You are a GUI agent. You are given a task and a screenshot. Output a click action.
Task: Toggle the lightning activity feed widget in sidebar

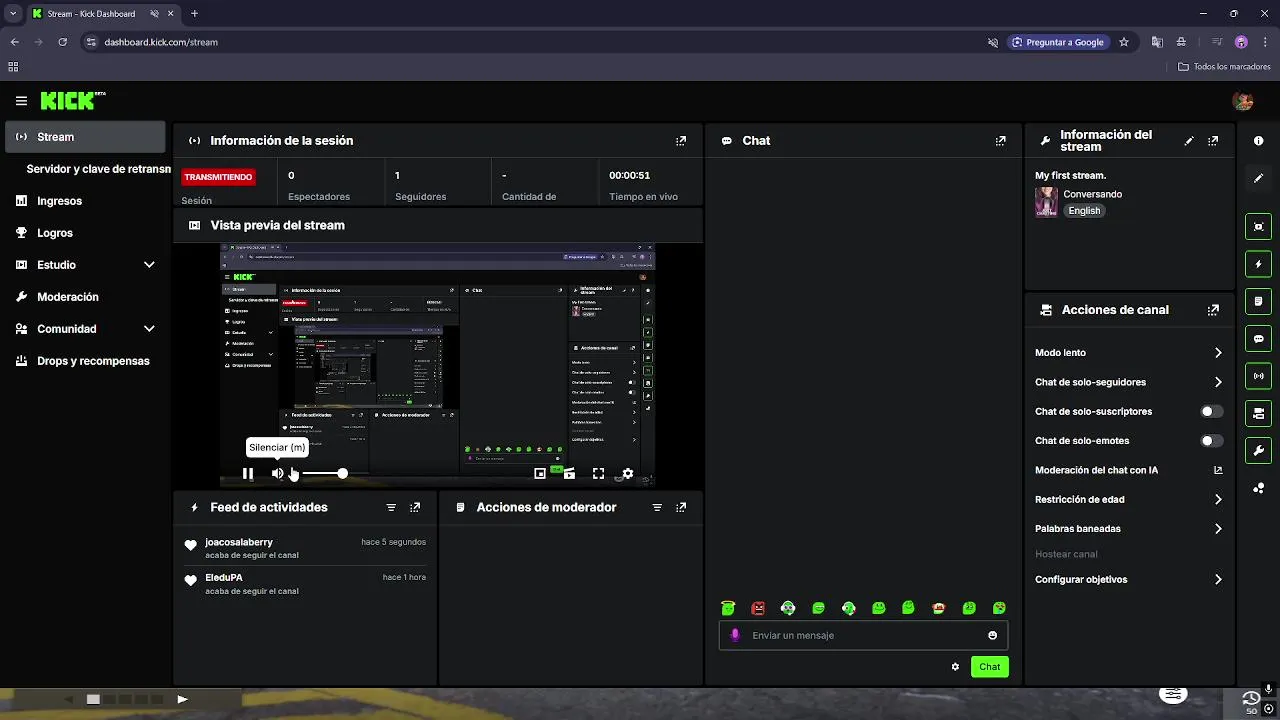(1258, 264)
